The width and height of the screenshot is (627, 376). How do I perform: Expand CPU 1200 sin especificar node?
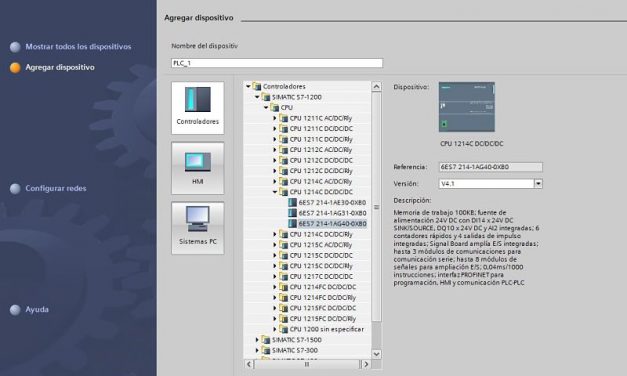point(275,329)
